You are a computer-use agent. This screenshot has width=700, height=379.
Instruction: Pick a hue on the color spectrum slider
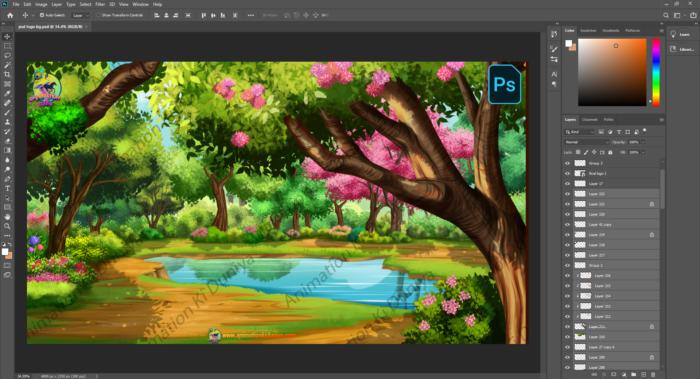(x=656, y=72)
